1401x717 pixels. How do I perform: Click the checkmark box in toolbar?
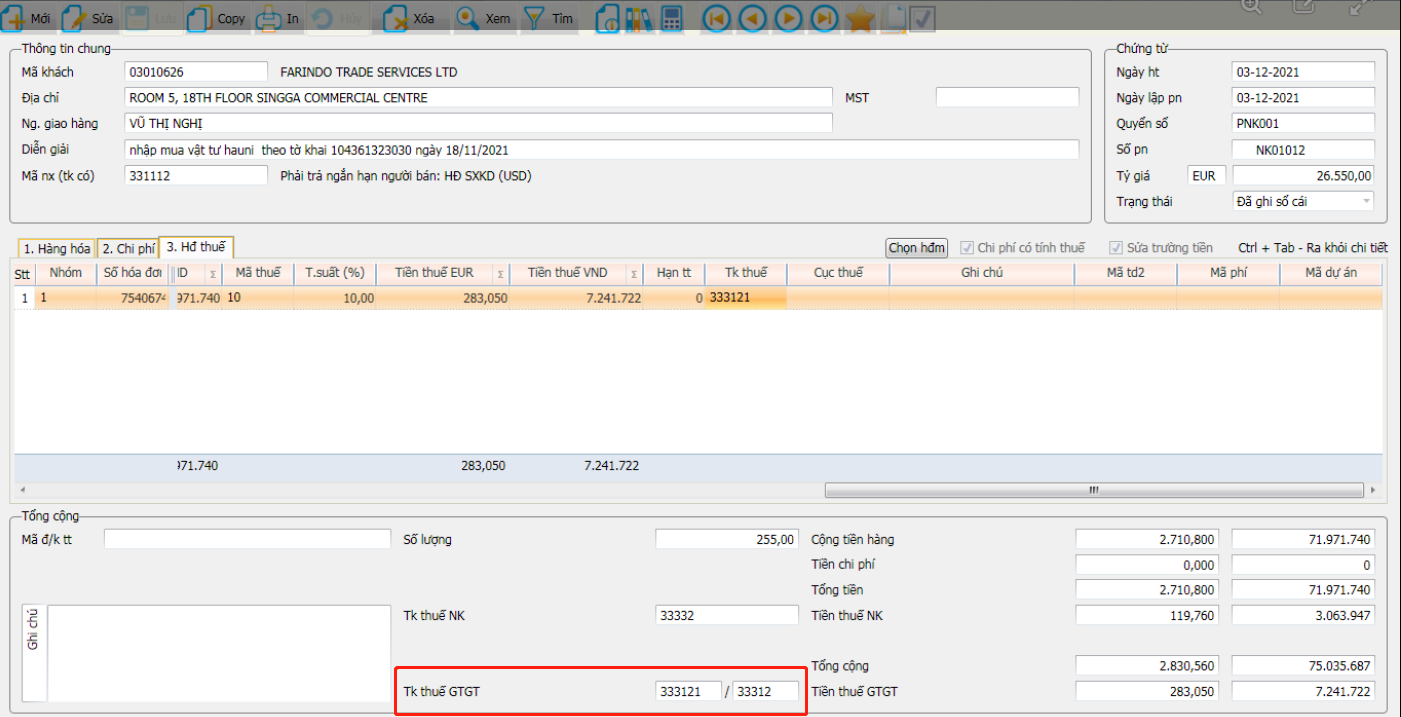point(922,18)
